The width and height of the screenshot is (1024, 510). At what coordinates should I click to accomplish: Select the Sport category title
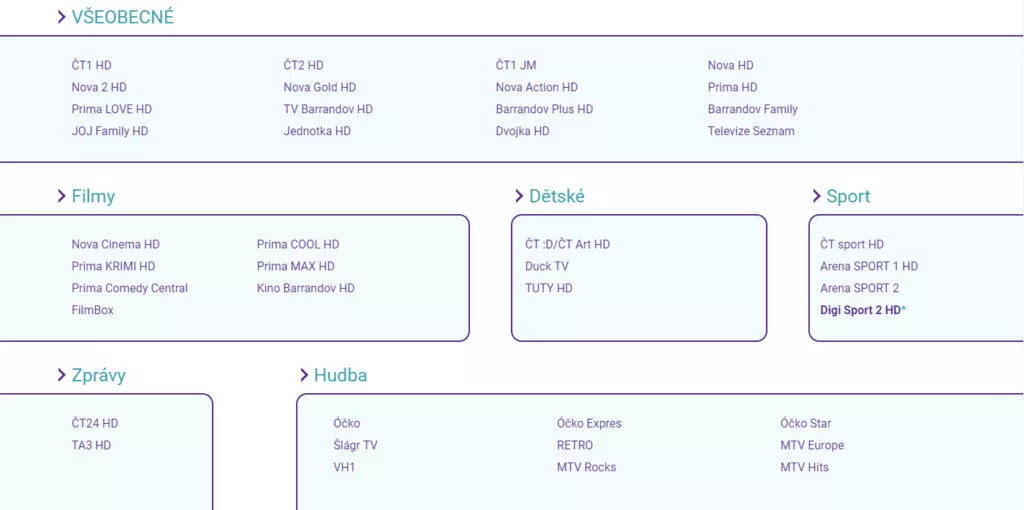click(x=848, y=197)
